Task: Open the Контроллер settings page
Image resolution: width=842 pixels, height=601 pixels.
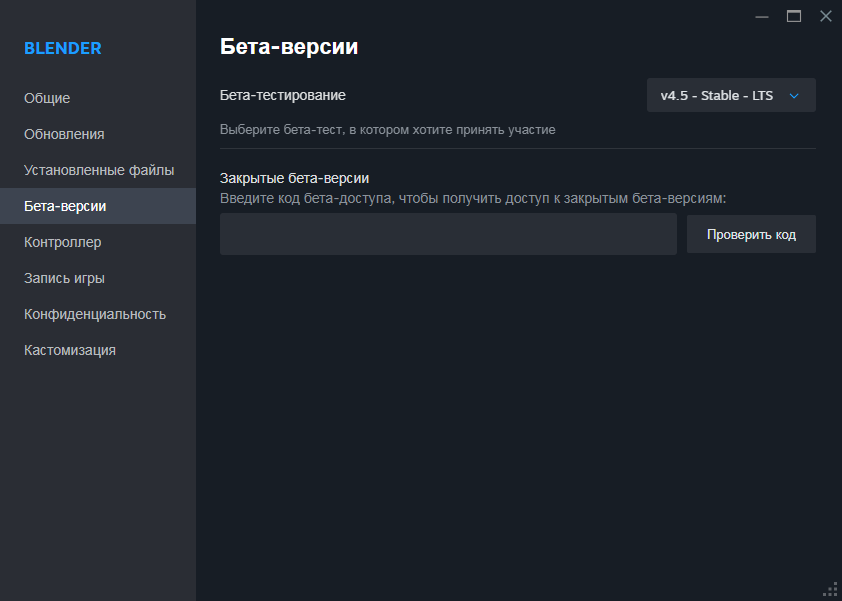Action: [x=63, y=242]
